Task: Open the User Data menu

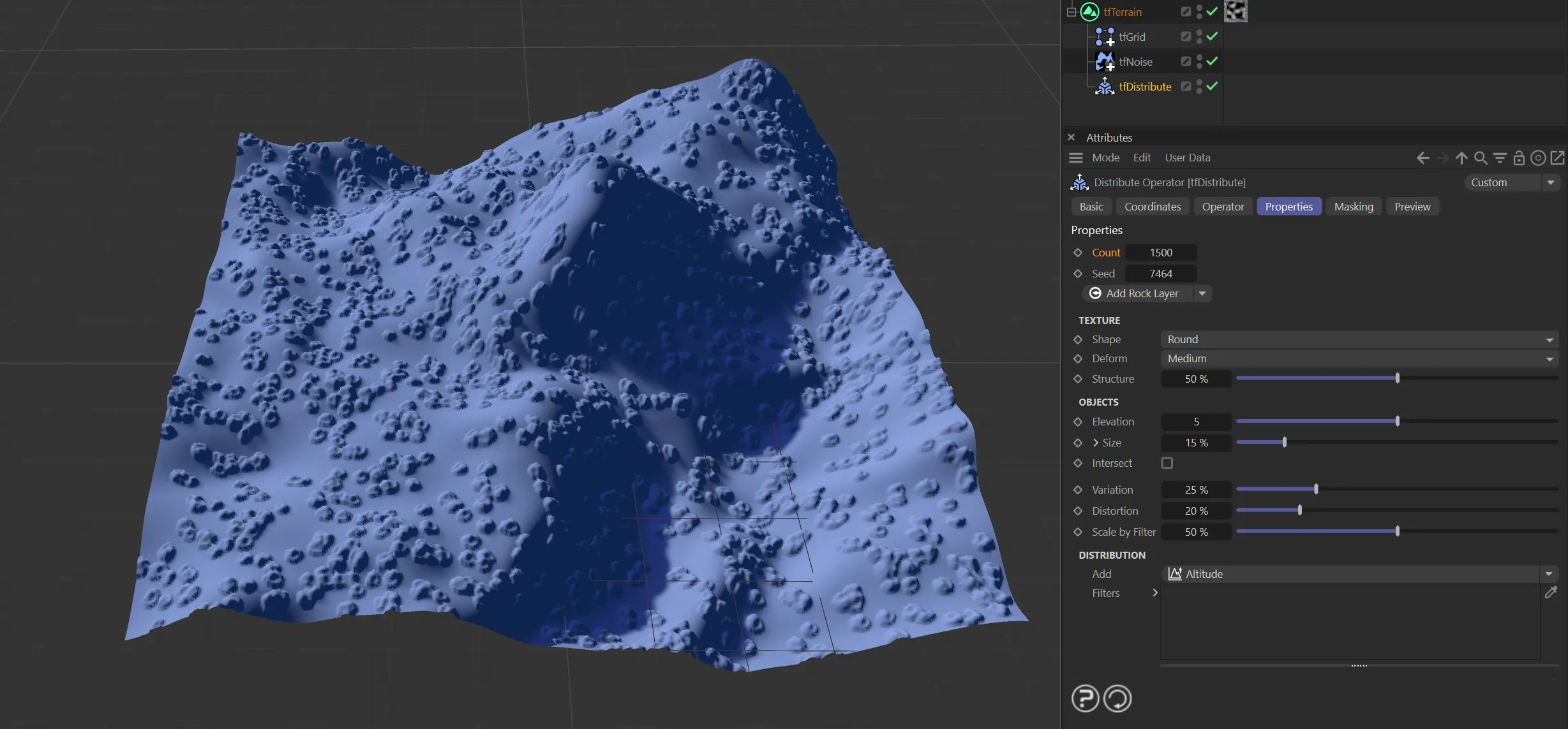Action: click(1187, 158)
